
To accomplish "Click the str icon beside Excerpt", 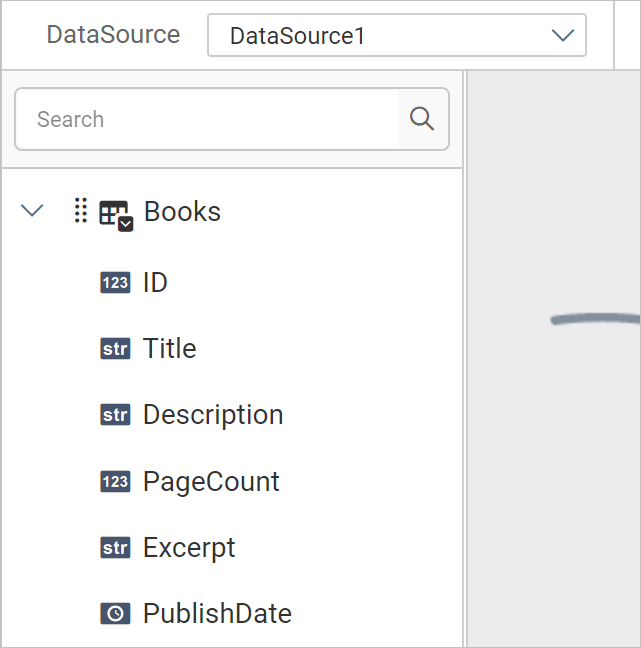I will tap(115, 548).
